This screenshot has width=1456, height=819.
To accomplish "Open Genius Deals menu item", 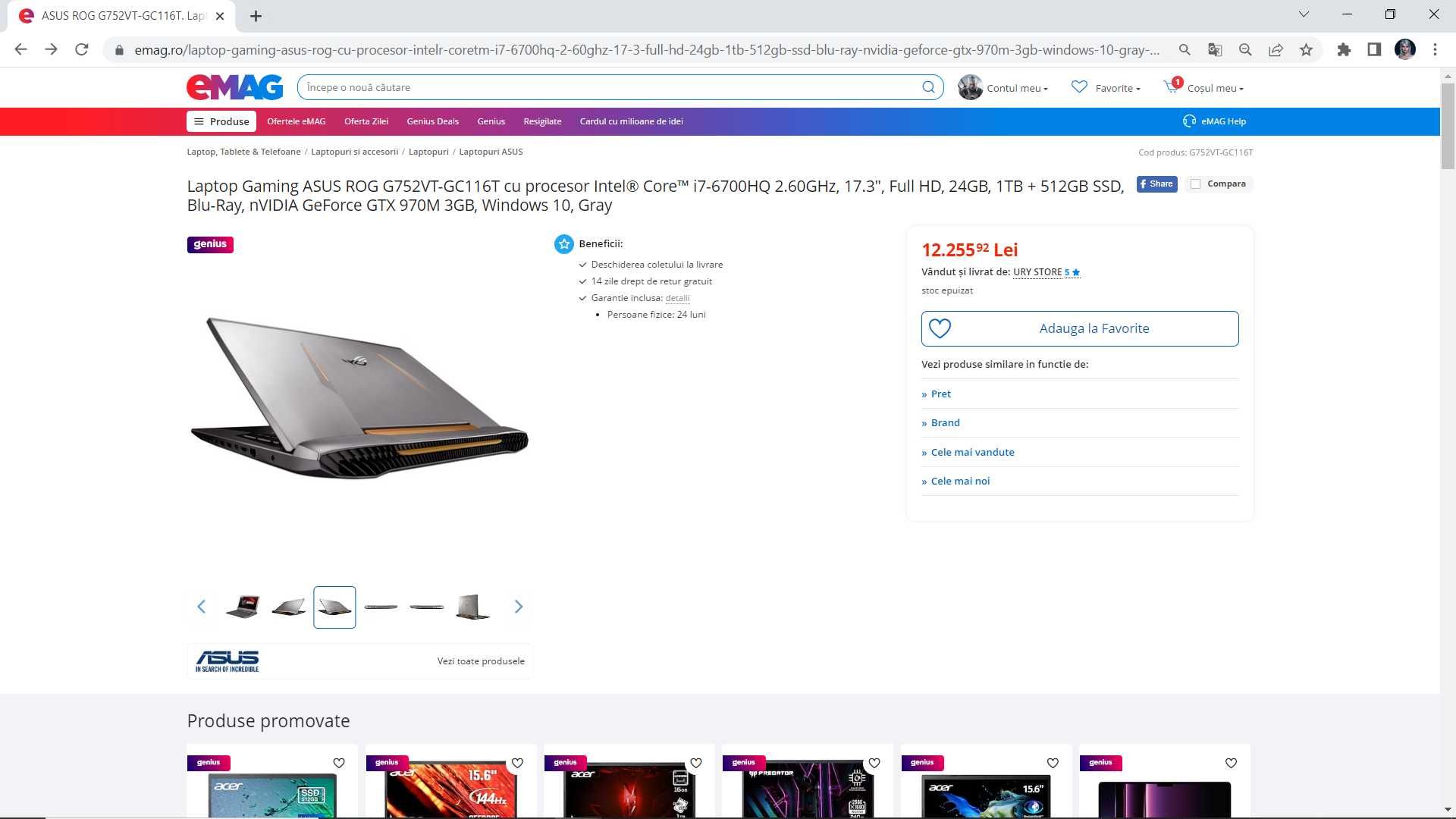I will click(432, 121).
